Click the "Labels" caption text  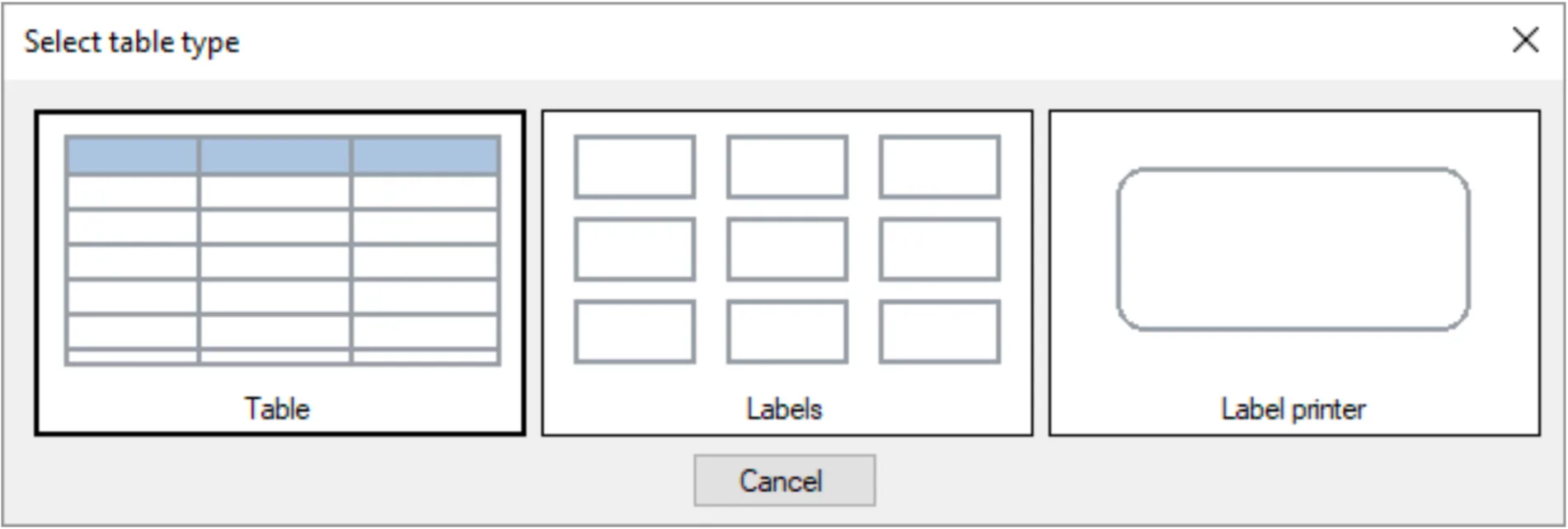click(784, 409)
